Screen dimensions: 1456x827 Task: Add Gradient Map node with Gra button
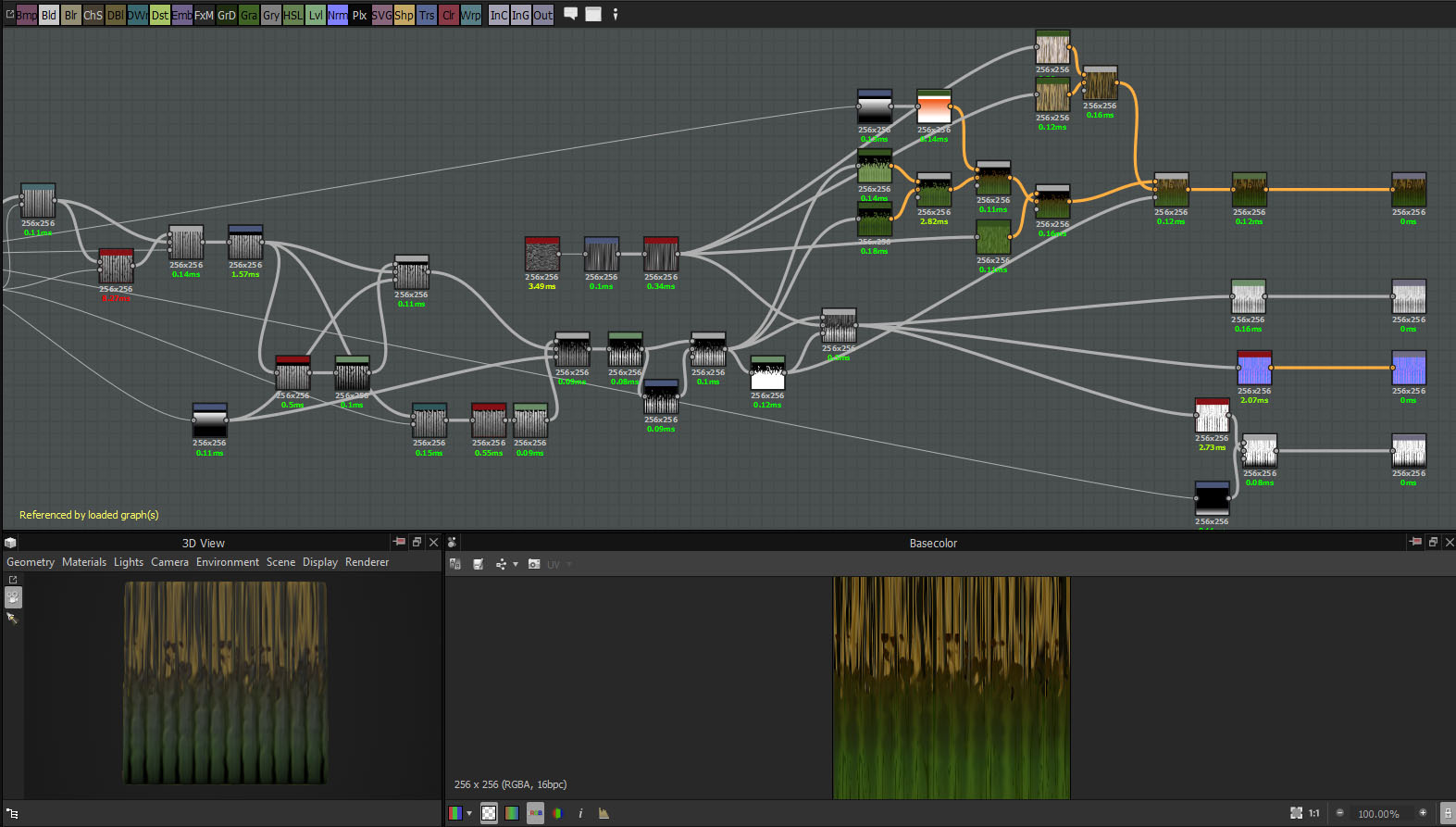coord(249,15)
